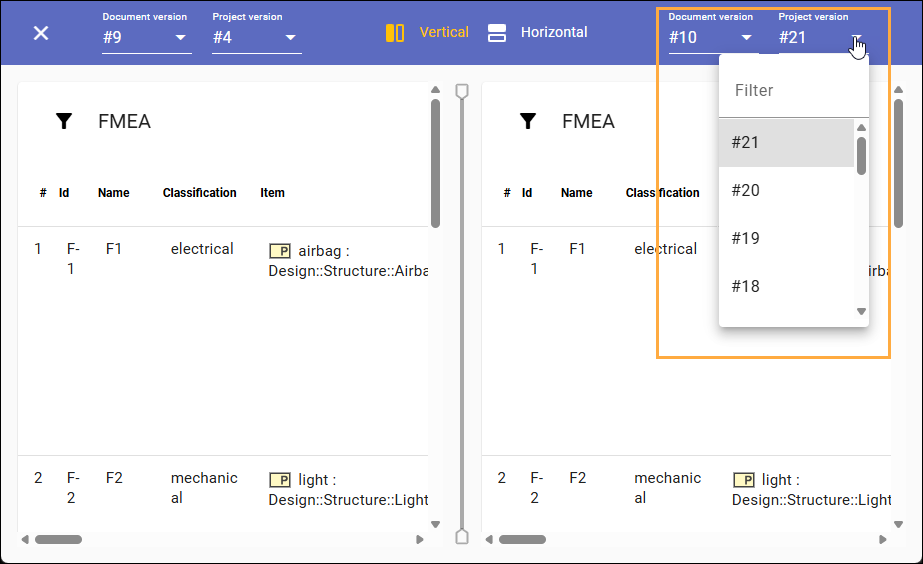Click the Horizontal split layout icon
Viewport: 923px width, 564px height.
497,33
